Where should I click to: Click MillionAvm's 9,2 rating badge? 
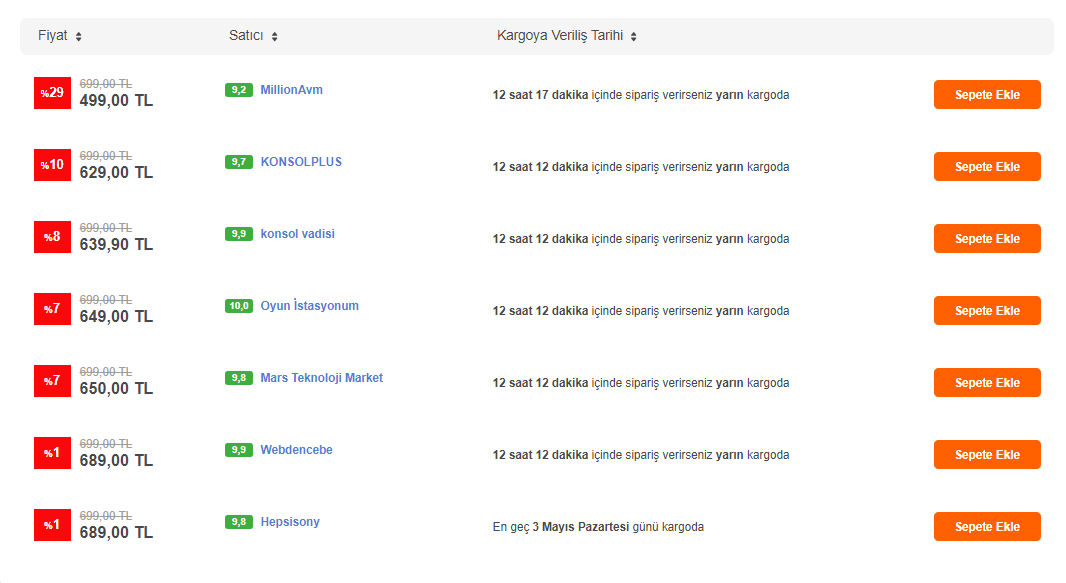coord(239,90)
